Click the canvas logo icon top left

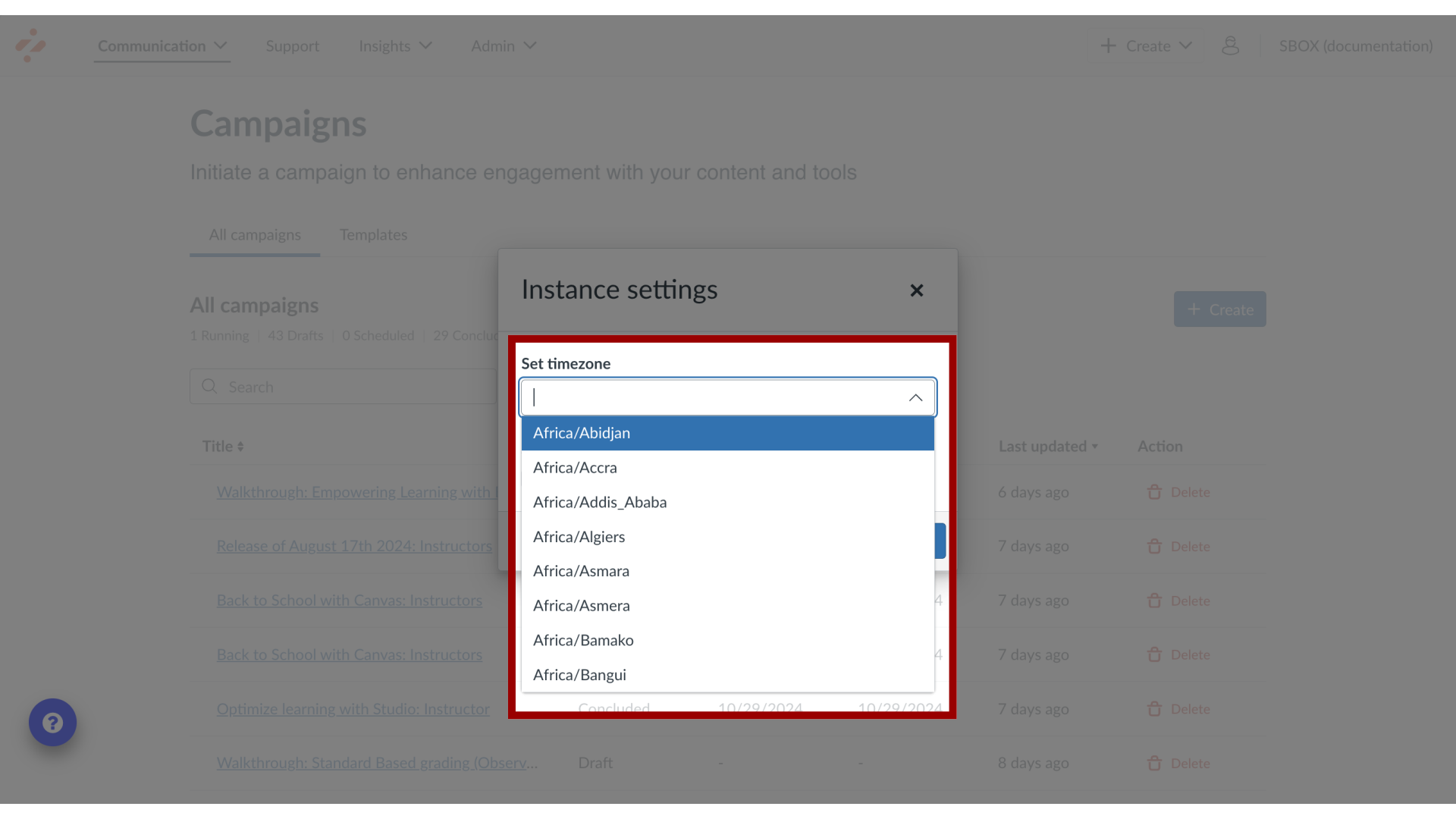click(x=30, y=46)
